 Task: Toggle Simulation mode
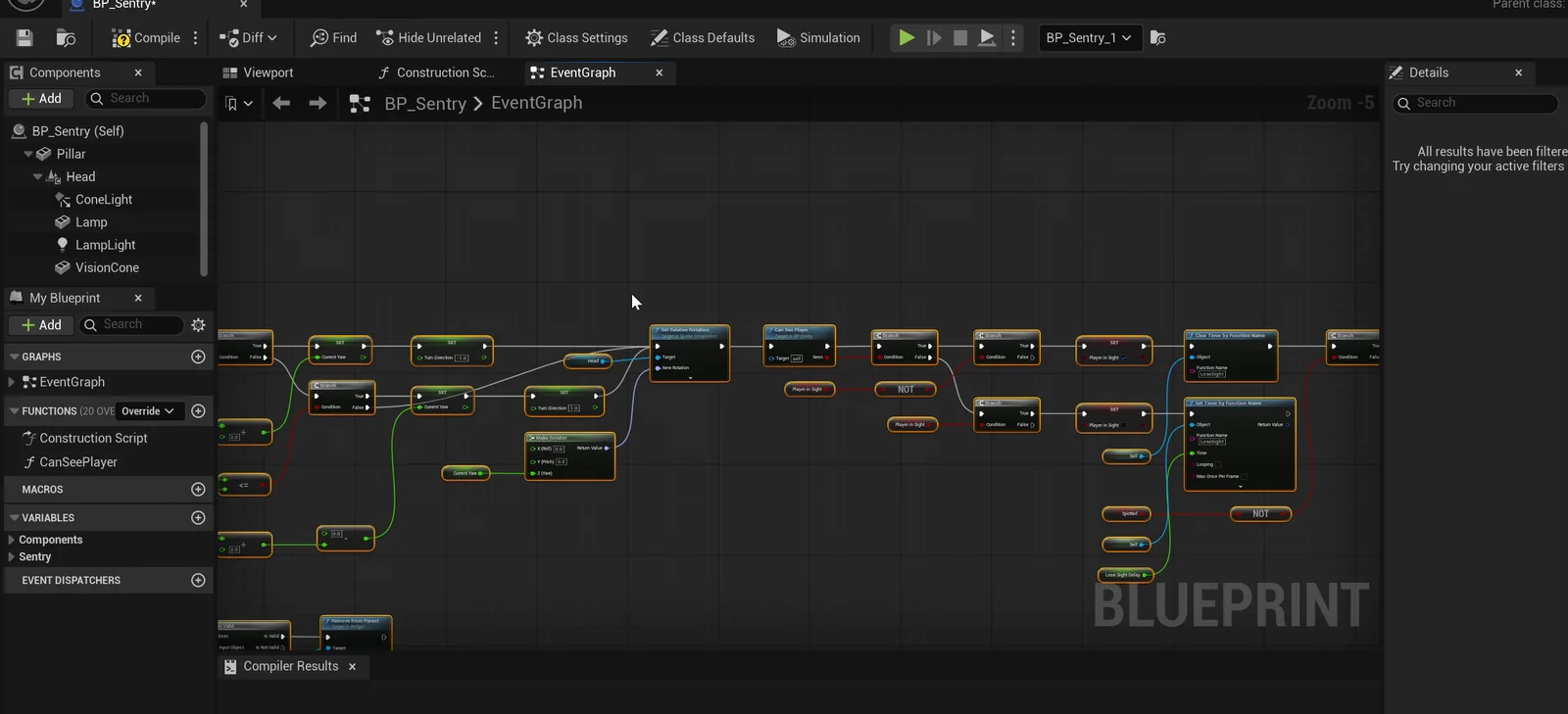click(x=818, y=38)
